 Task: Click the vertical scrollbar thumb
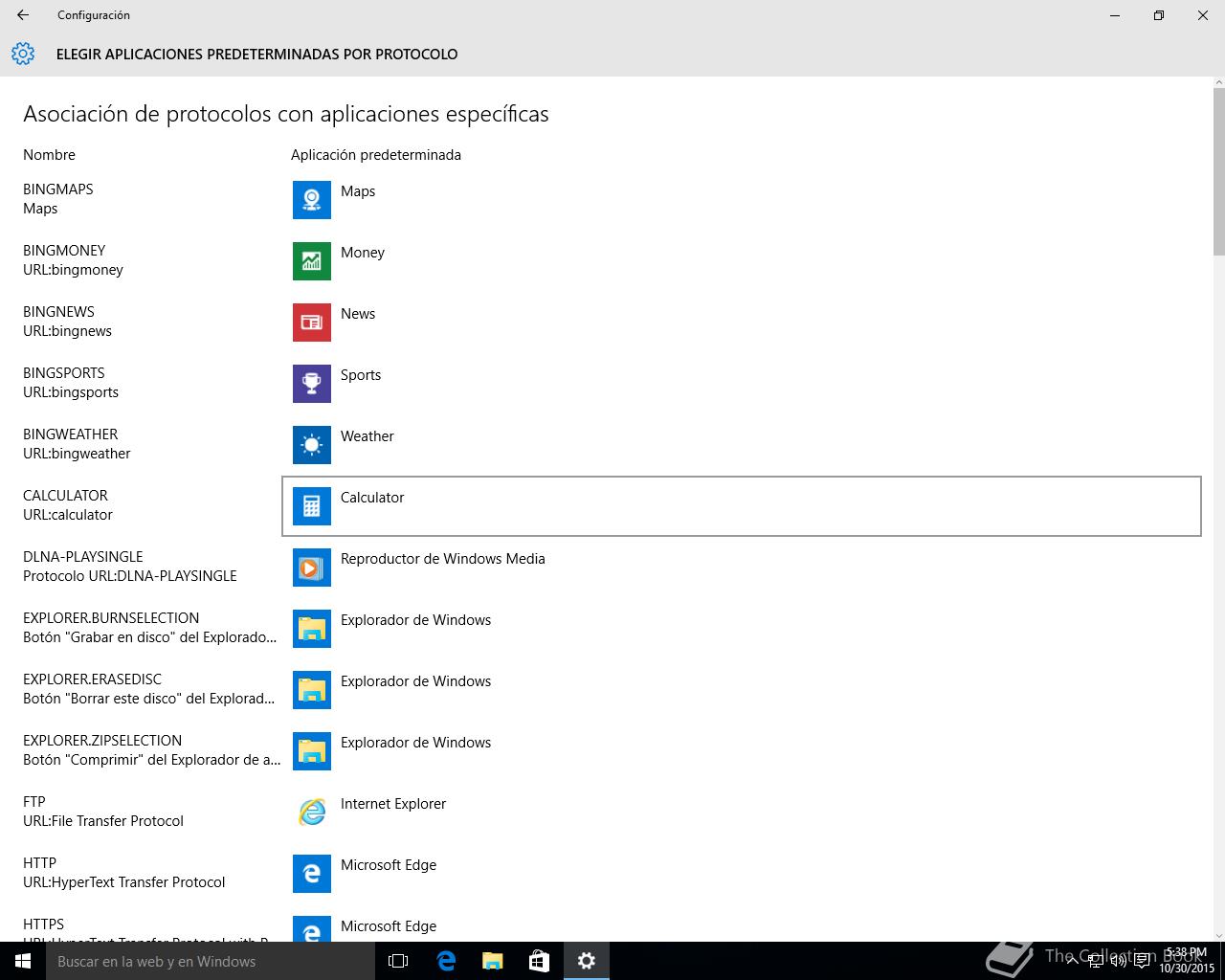point(1218,172)
